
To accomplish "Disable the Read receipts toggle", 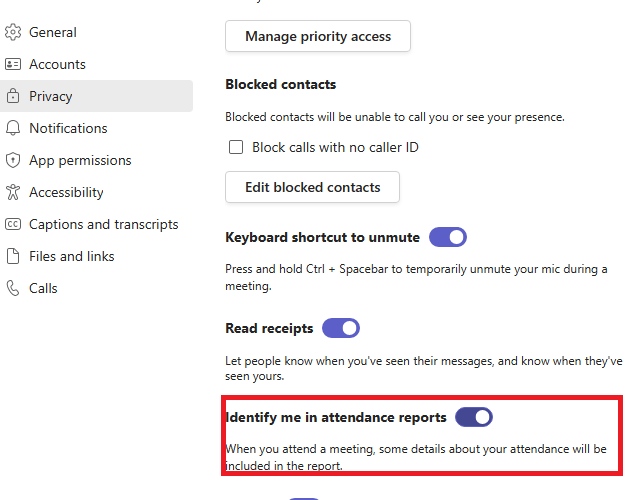I will tap(340, 328).
